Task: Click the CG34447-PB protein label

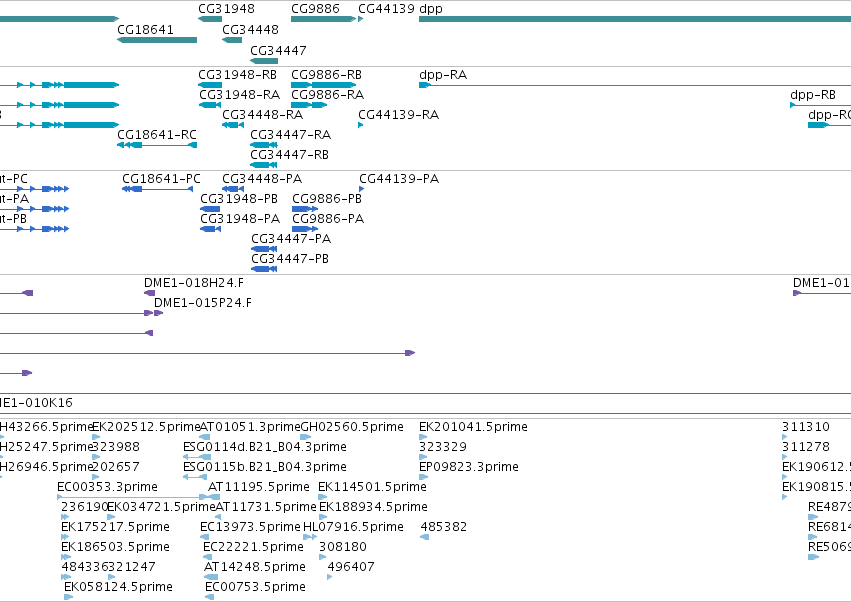Action: click(290, 259)
